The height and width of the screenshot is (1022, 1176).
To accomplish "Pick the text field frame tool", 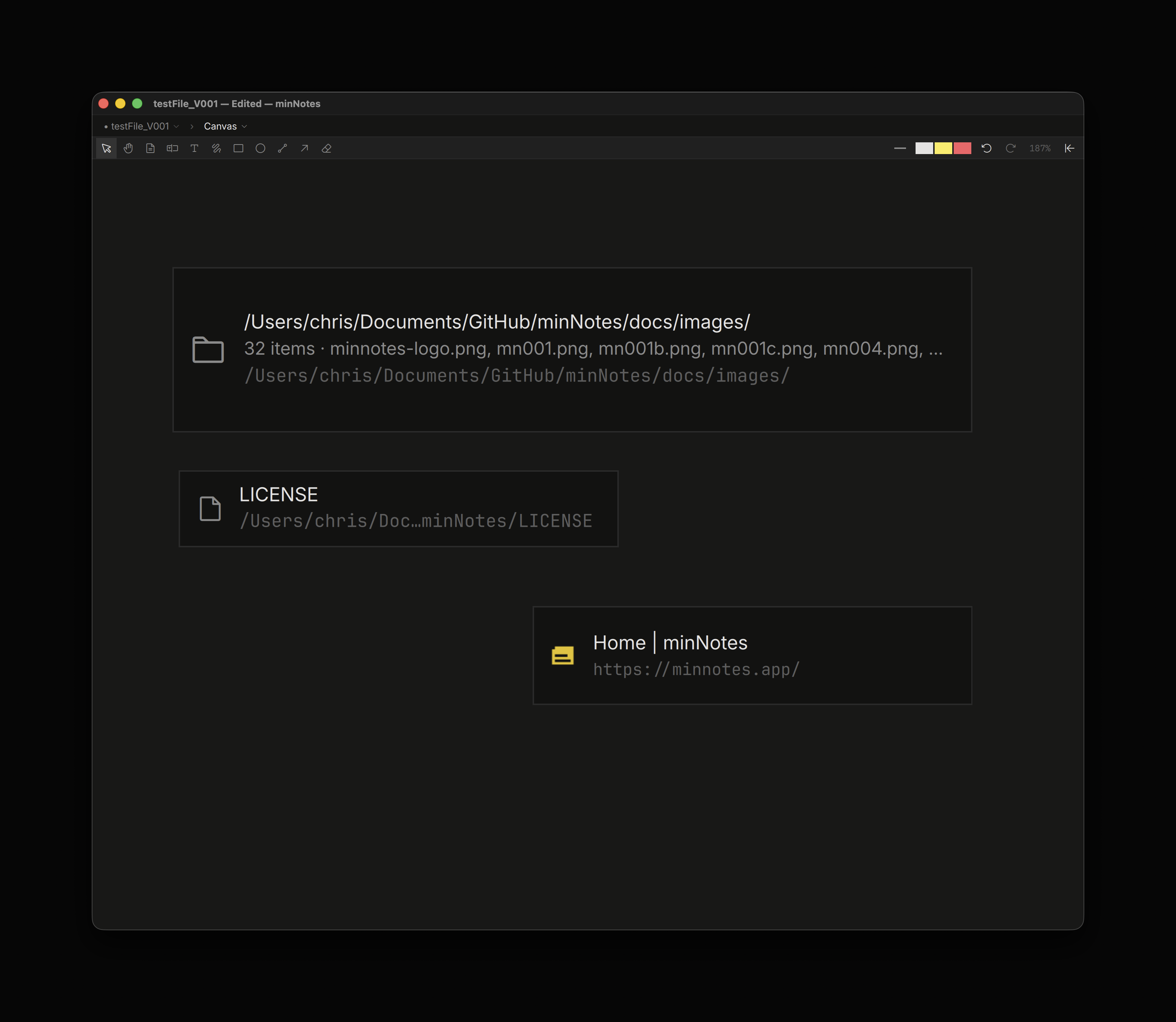I will tap(172, 148).
